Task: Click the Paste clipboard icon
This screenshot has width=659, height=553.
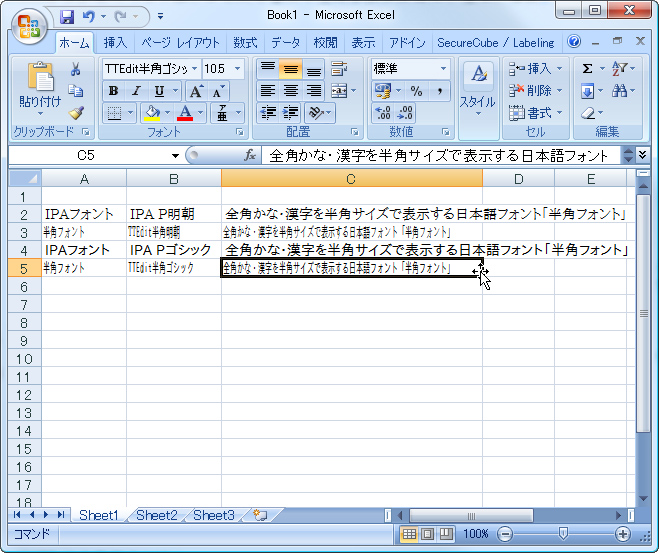Action: click(41, 76)
